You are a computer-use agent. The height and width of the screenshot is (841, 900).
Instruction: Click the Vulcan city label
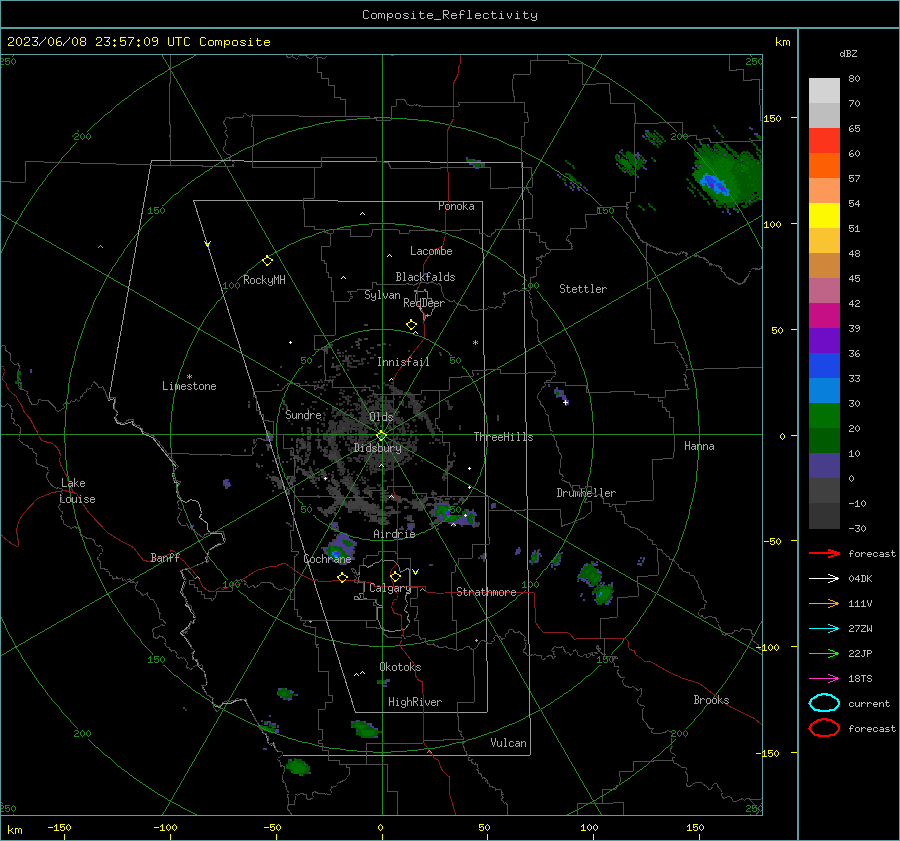tap(508, 743)
